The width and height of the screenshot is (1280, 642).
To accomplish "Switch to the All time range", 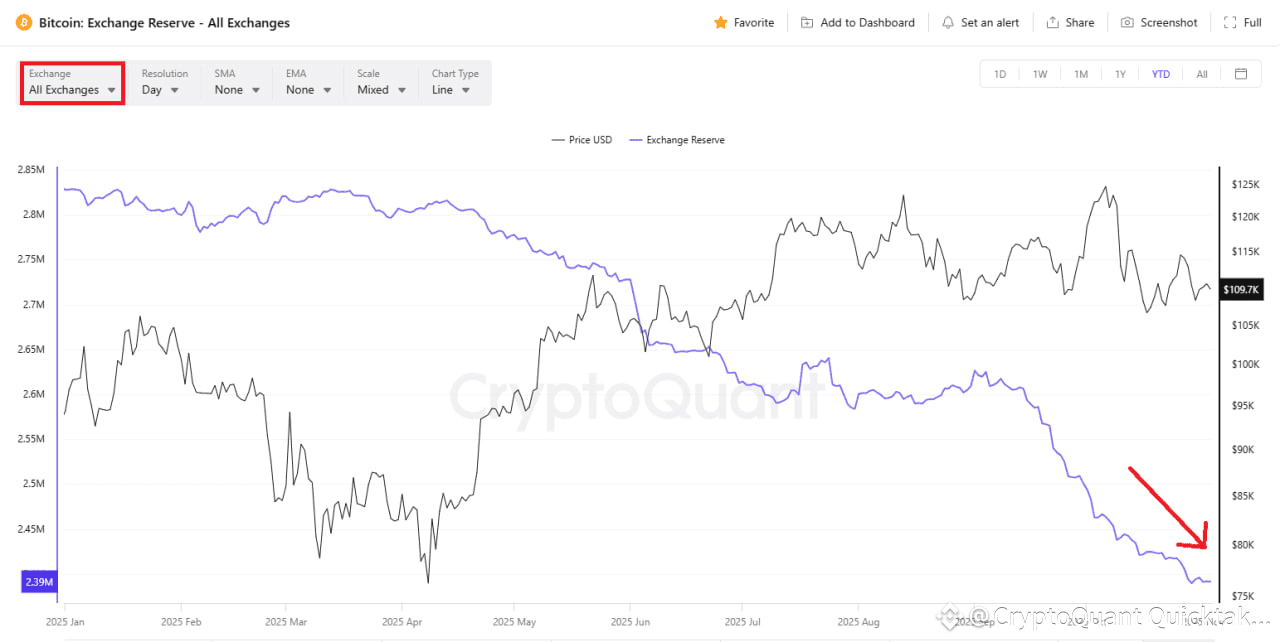I will [1202, 74].
